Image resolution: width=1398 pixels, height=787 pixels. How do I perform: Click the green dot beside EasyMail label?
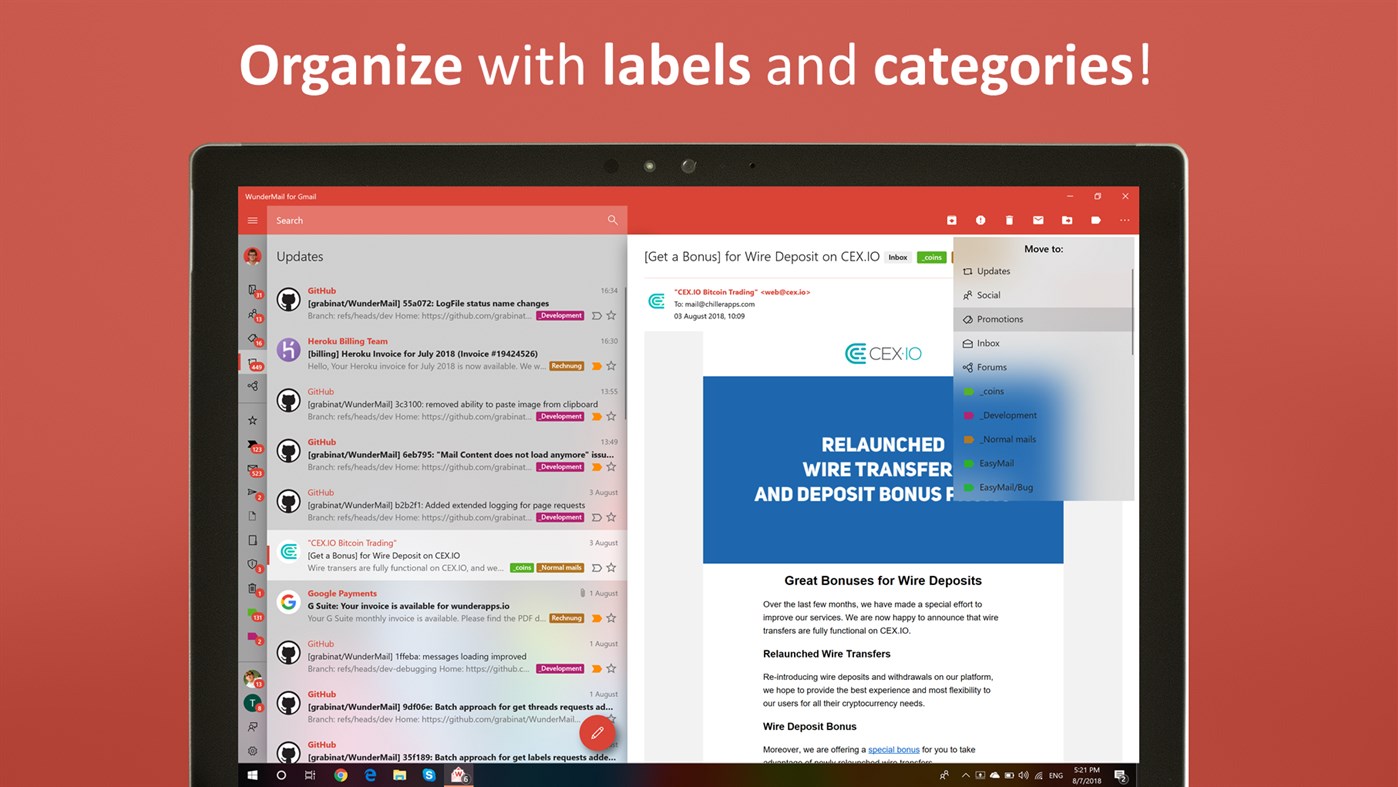coord(967,463)
